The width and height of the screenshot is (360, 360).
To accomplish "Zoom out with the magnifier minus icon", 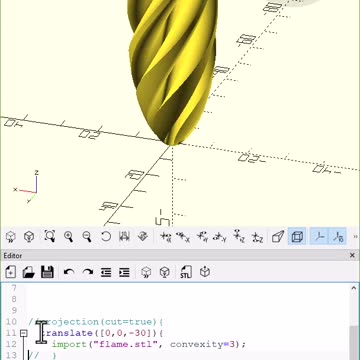I will [x=87, y=237].
